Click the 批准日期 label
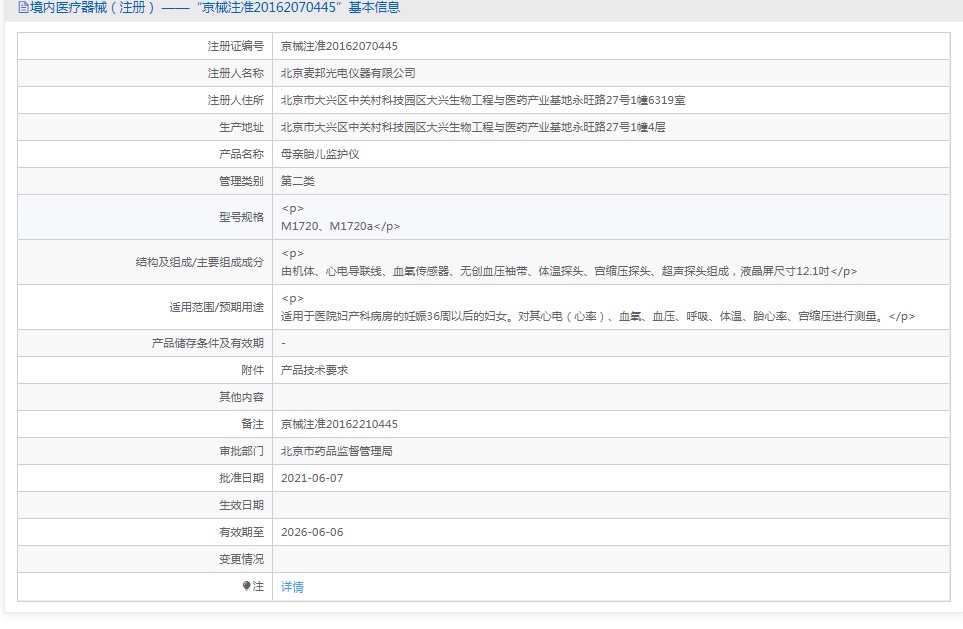Screen dimensions: 963x629 point(241,479)
